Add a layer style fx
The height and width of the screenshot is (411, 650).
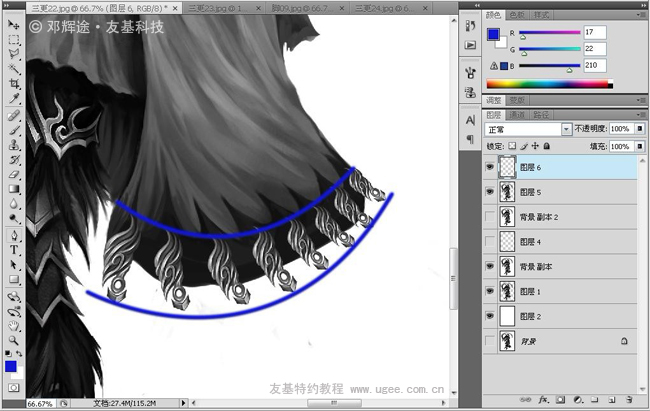pos(543,400)
